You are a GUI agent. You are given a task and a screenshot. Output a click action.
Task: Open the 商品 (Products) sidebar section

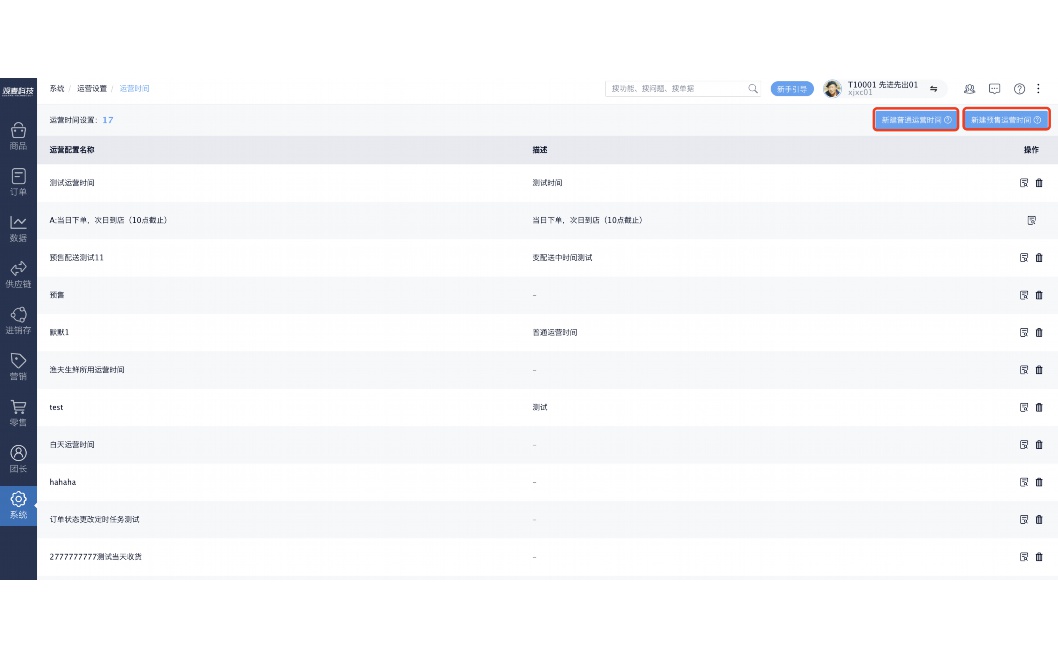tap(18, 136)
